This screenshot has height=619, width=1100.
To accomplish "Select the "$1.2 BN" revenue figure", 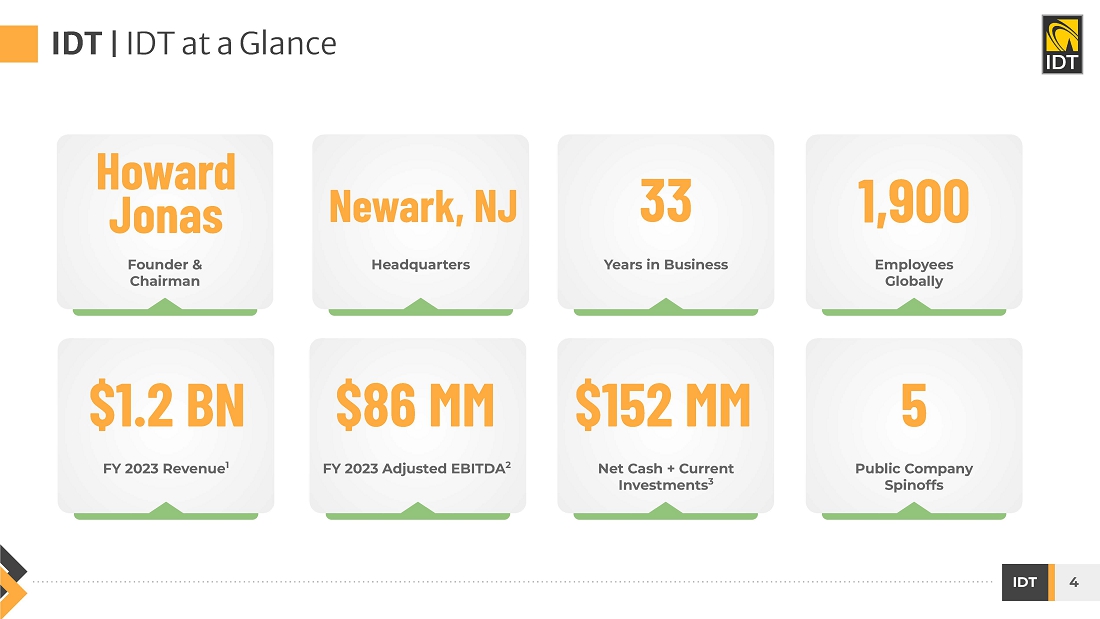I will (166, 404).
